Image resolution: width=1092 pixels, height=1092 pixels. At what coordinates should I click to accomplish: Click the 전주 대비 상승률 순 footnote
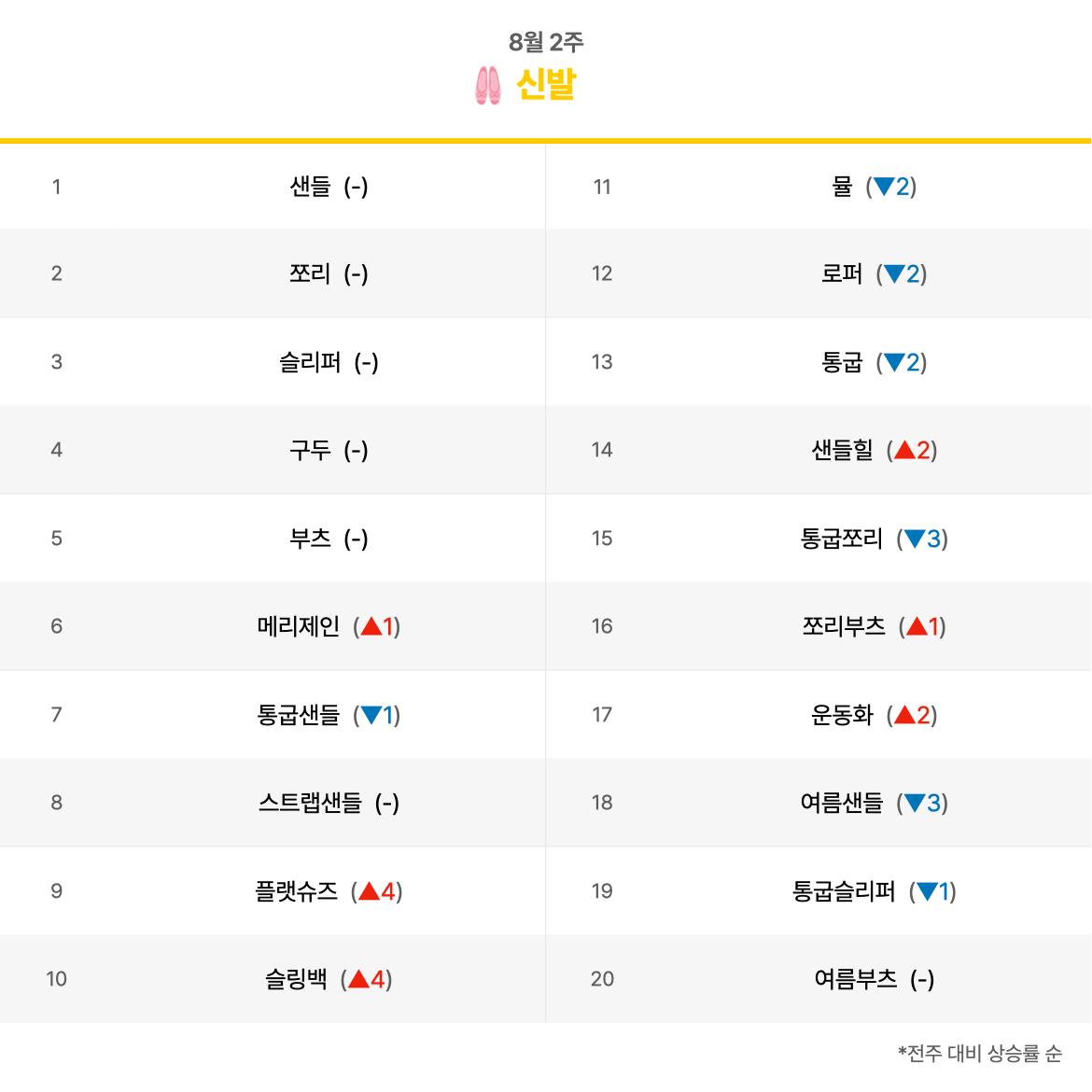(x=980, y=1054)
